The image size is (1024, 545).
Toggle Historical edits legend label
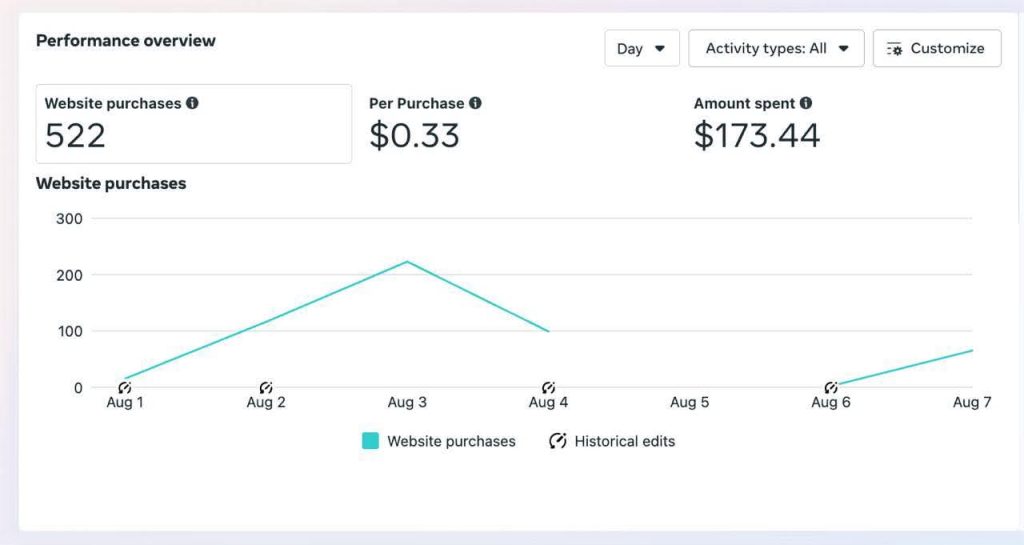624,441
